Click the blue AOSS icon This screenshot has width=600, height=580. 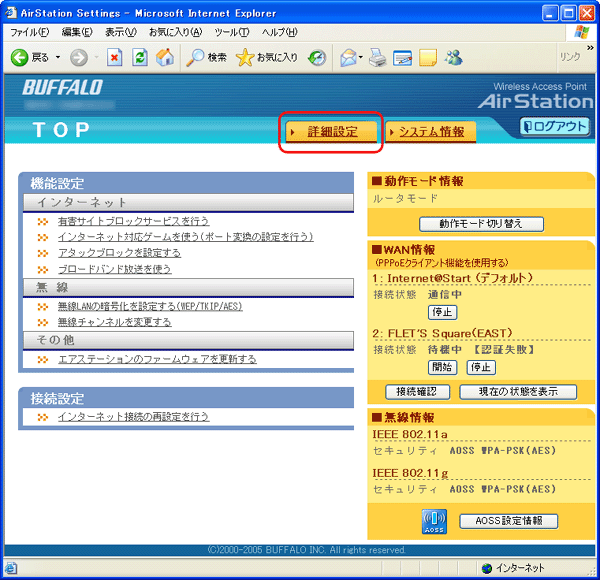click(434, 521)
